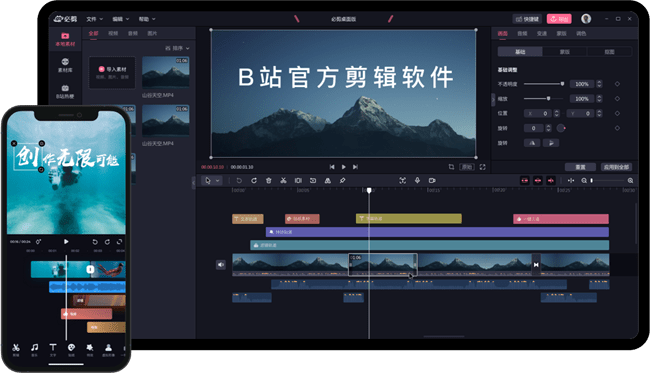Select the pointer selection tool in timeline toolbar
Viewport: 650px width, 374px height.
208,180
